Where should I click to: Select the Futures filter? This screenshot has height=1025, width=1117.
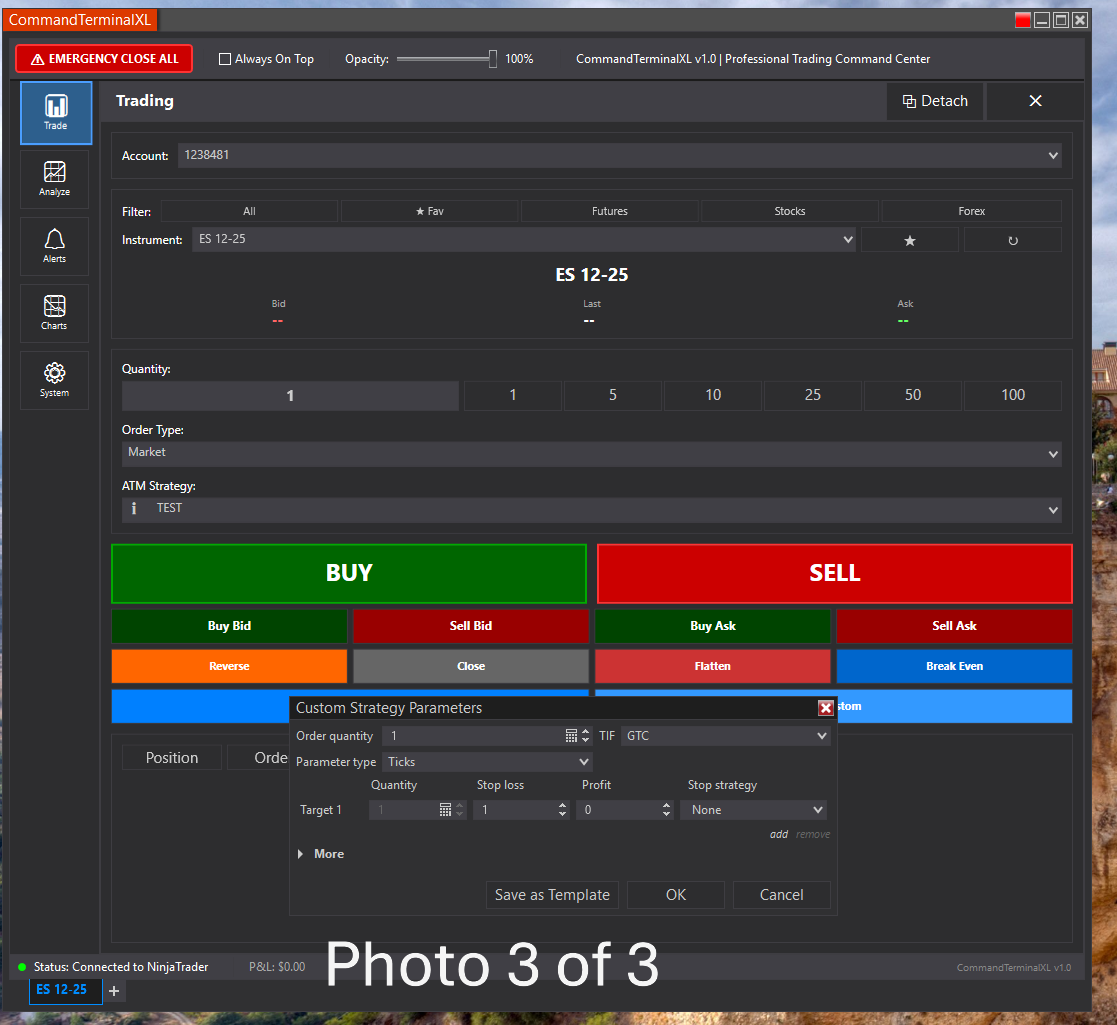click(x=610, y=211)
